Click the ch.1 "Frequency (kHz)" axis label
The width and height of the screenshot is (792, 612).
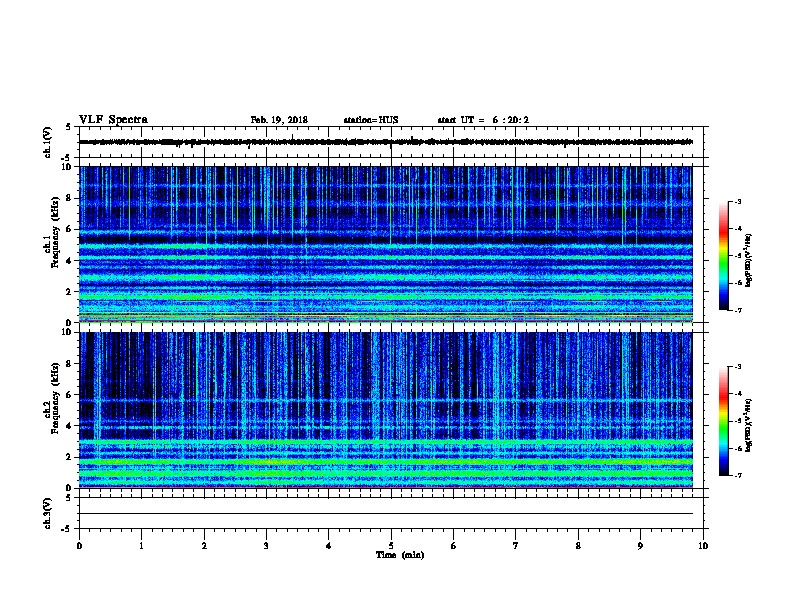click(x=55, y=232)
